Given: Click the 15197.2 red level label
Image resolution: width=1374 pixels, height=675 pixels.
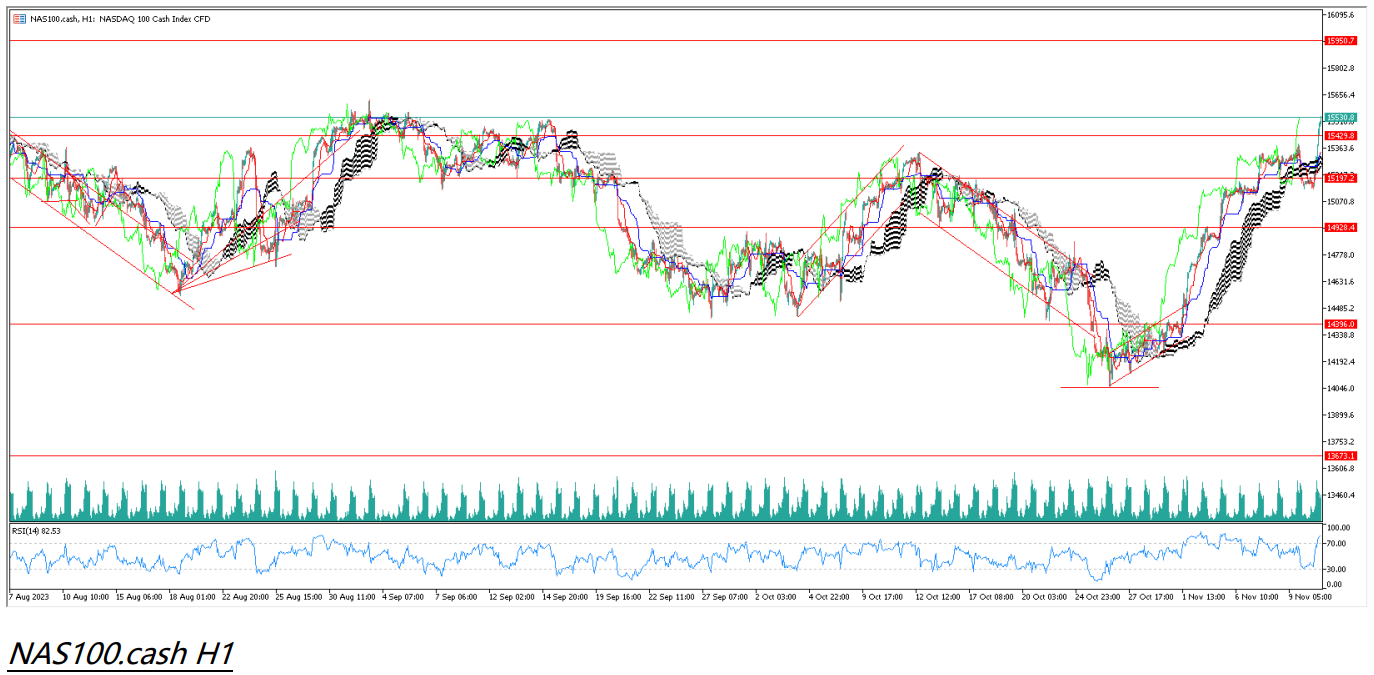Looking at the screenshot, I should coord(1340,178).
